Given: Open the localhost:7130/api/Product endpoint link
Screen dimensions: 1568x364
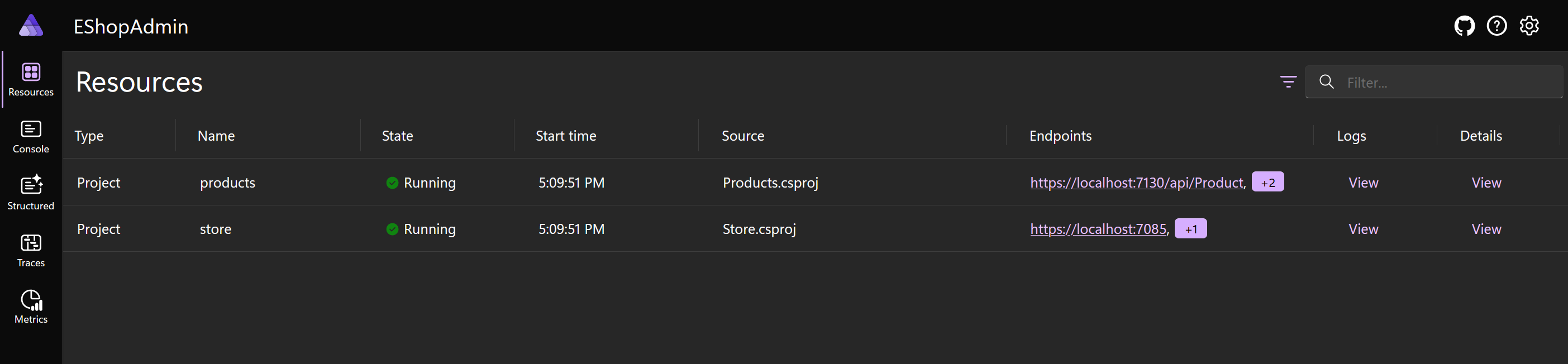Looking at the screenshot, I should tap(1136, 183).
